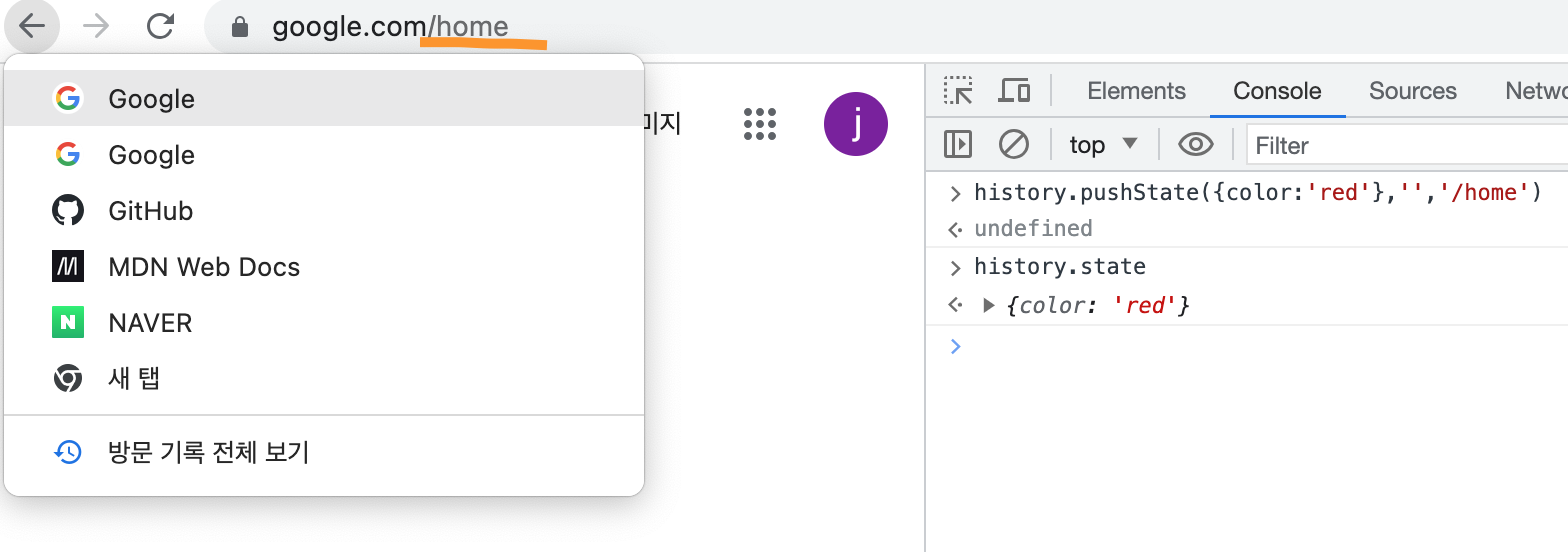Open 방문 기록 전체 보기 full history
1568x552 pixels.
(x=324, y=453)
